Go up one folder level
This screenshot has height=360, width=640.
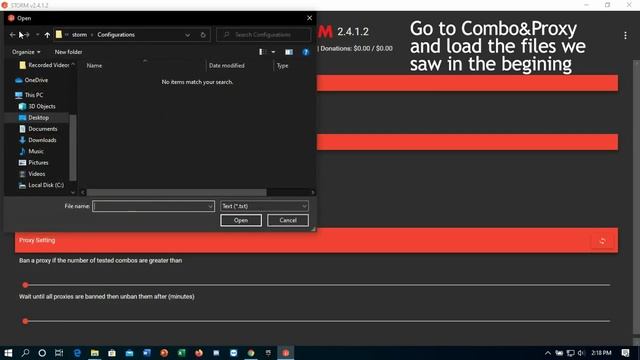tap(47, 35)
